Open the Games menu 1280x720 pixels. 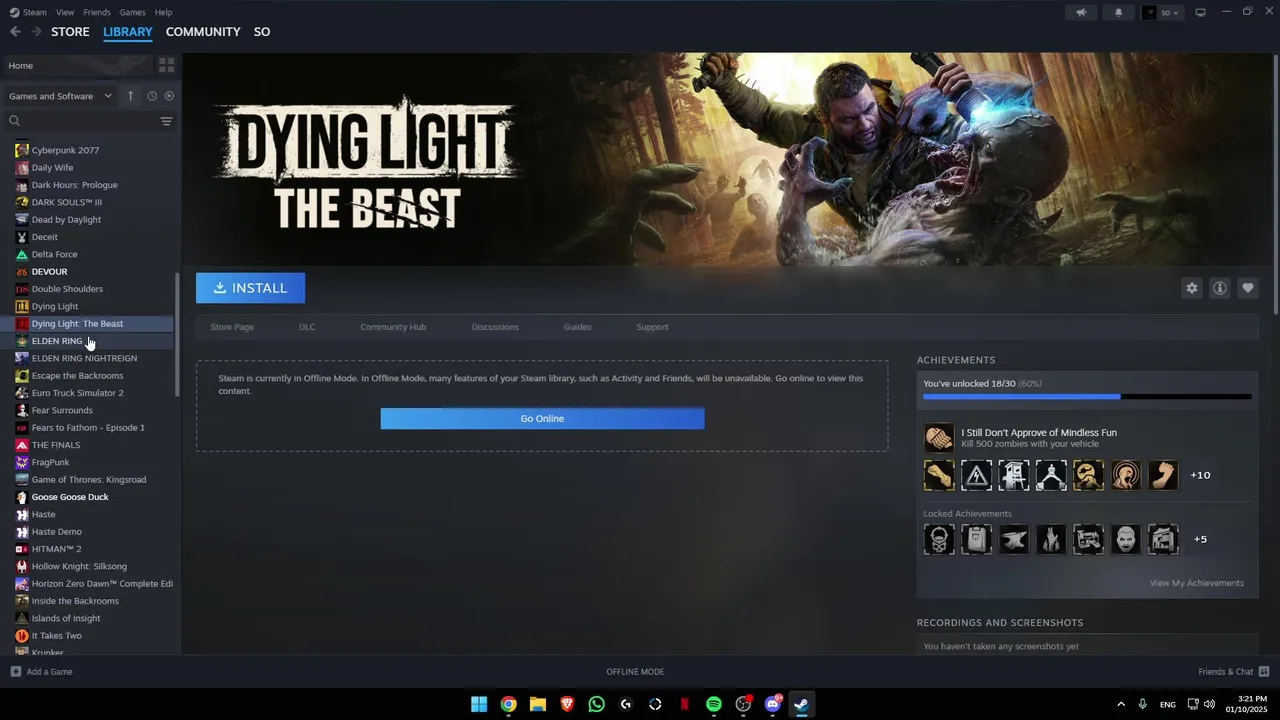[132, 12]
